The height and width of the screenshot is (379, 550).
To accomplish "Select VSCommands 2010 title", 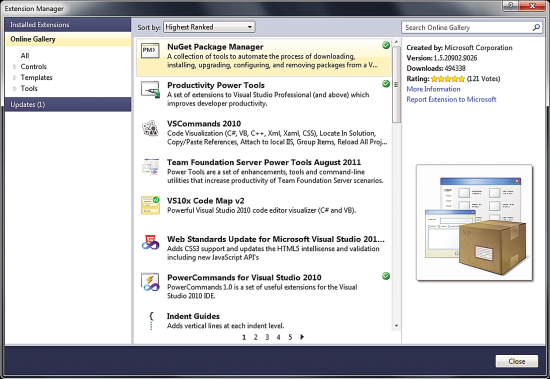I will coord(204,124).
